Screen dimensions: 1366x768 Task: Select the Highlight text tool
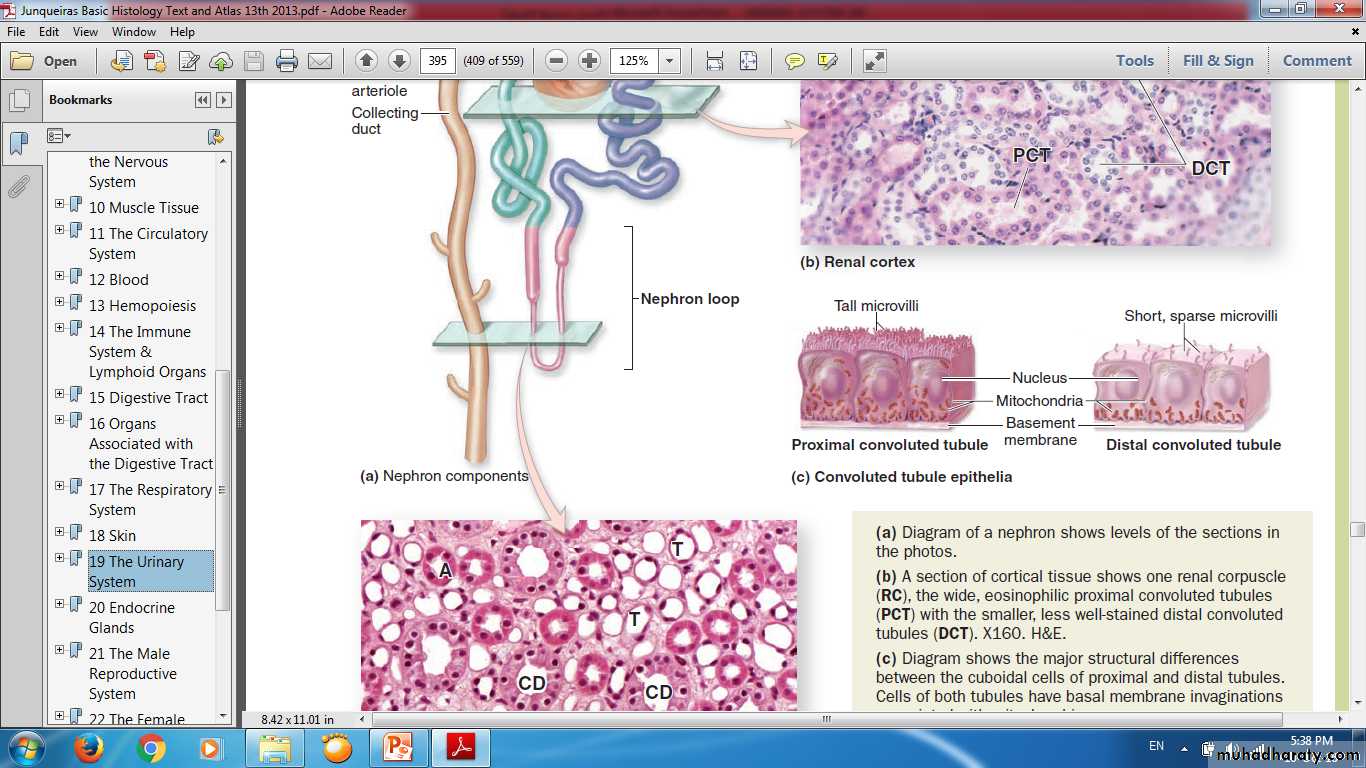(827, 61)
